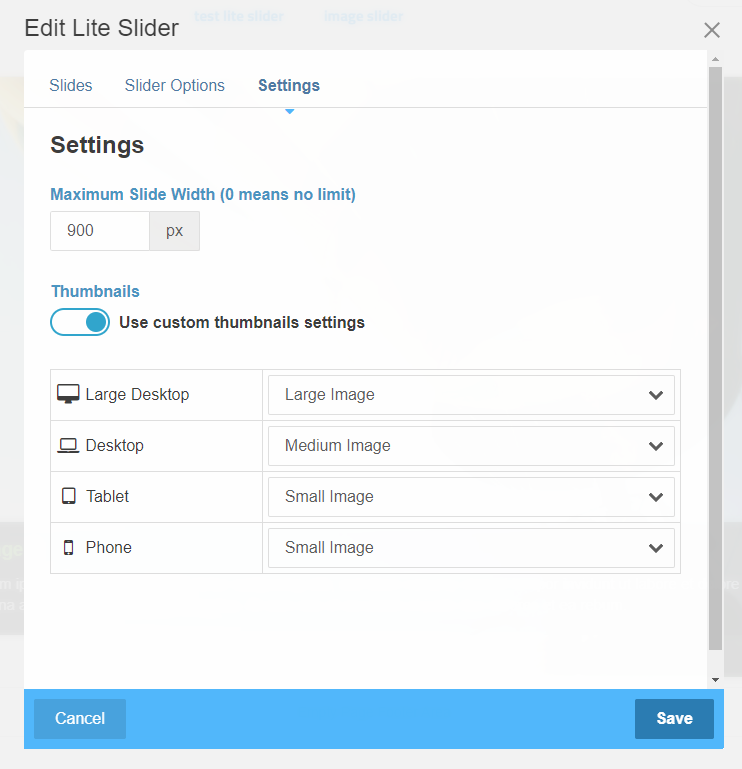Click the Tablet device icon
This screenshot has height=769, width=742.
click(68, 497)
